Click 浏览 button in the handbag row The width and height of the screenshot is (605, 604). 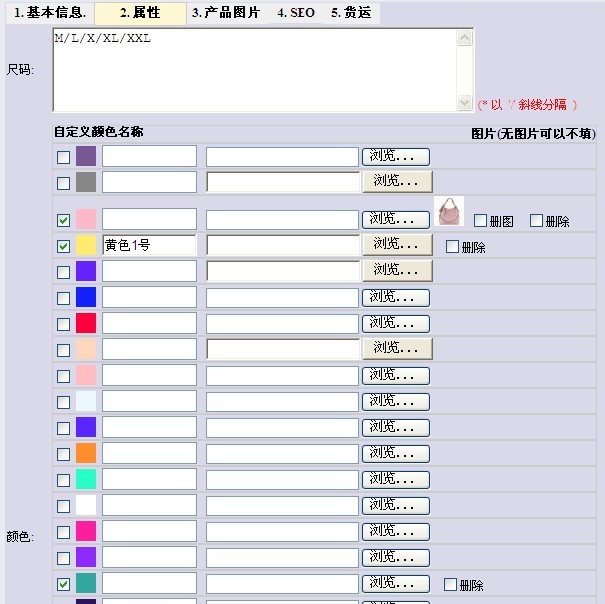coord(396,220)
